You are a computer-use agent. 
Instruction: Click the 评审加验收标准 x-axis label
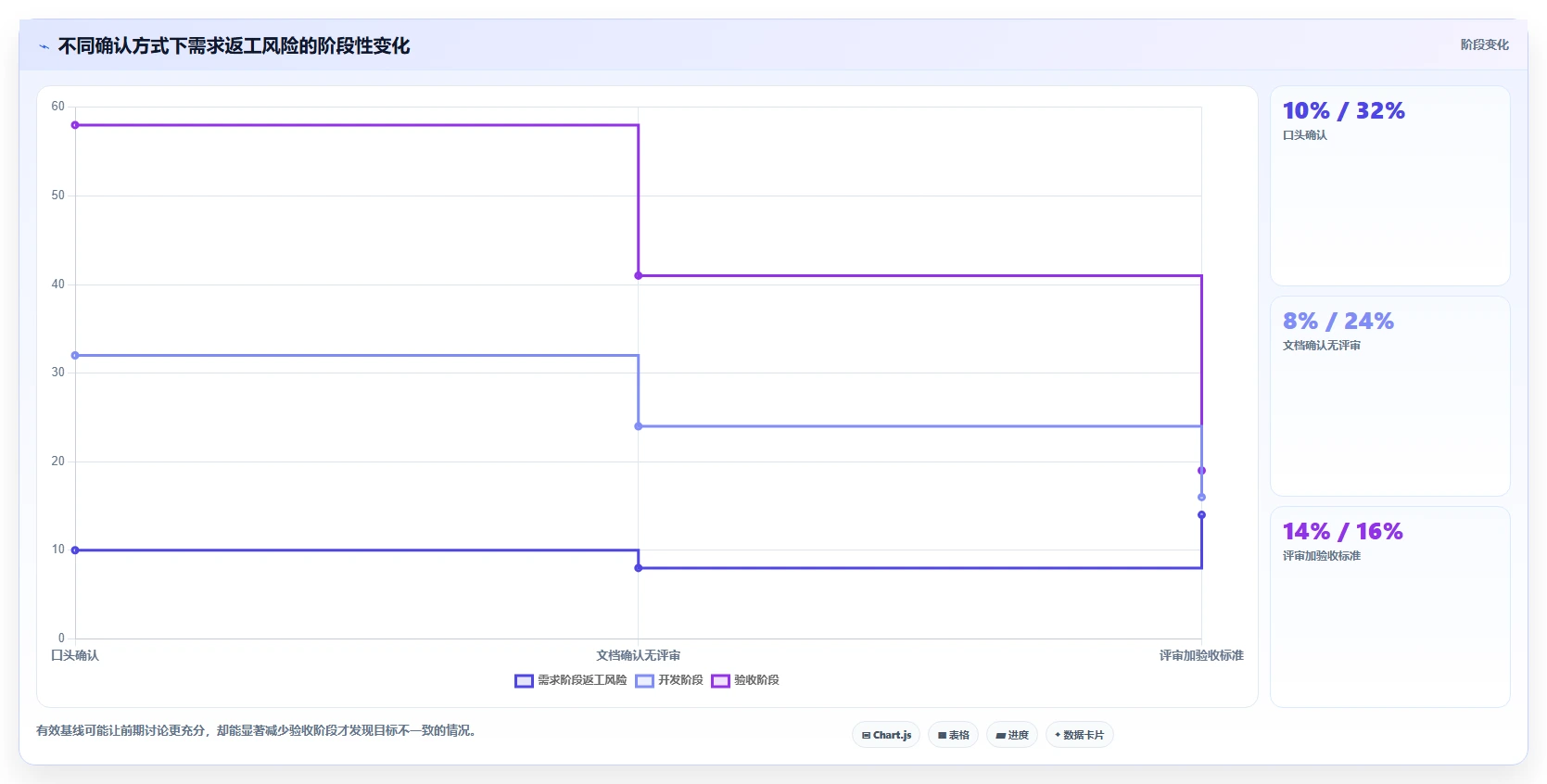[1201, 655]
